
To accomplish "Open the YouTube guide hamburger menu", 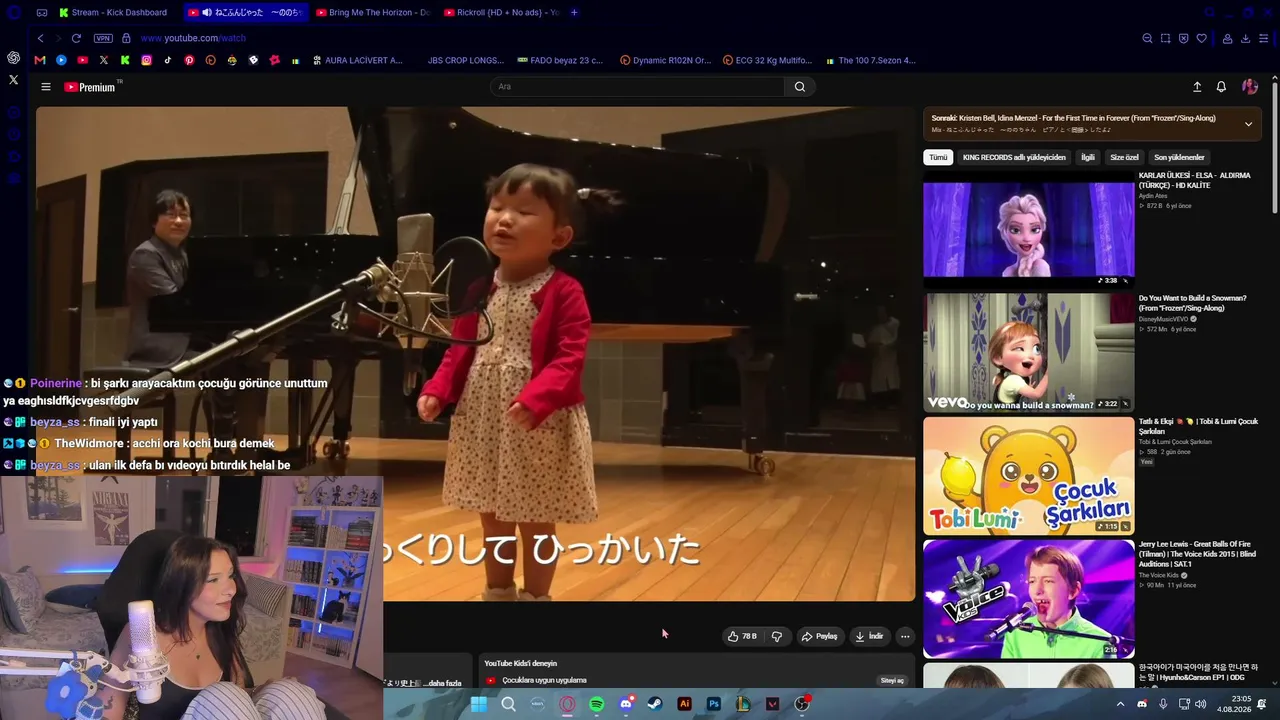I will [45, 87].
